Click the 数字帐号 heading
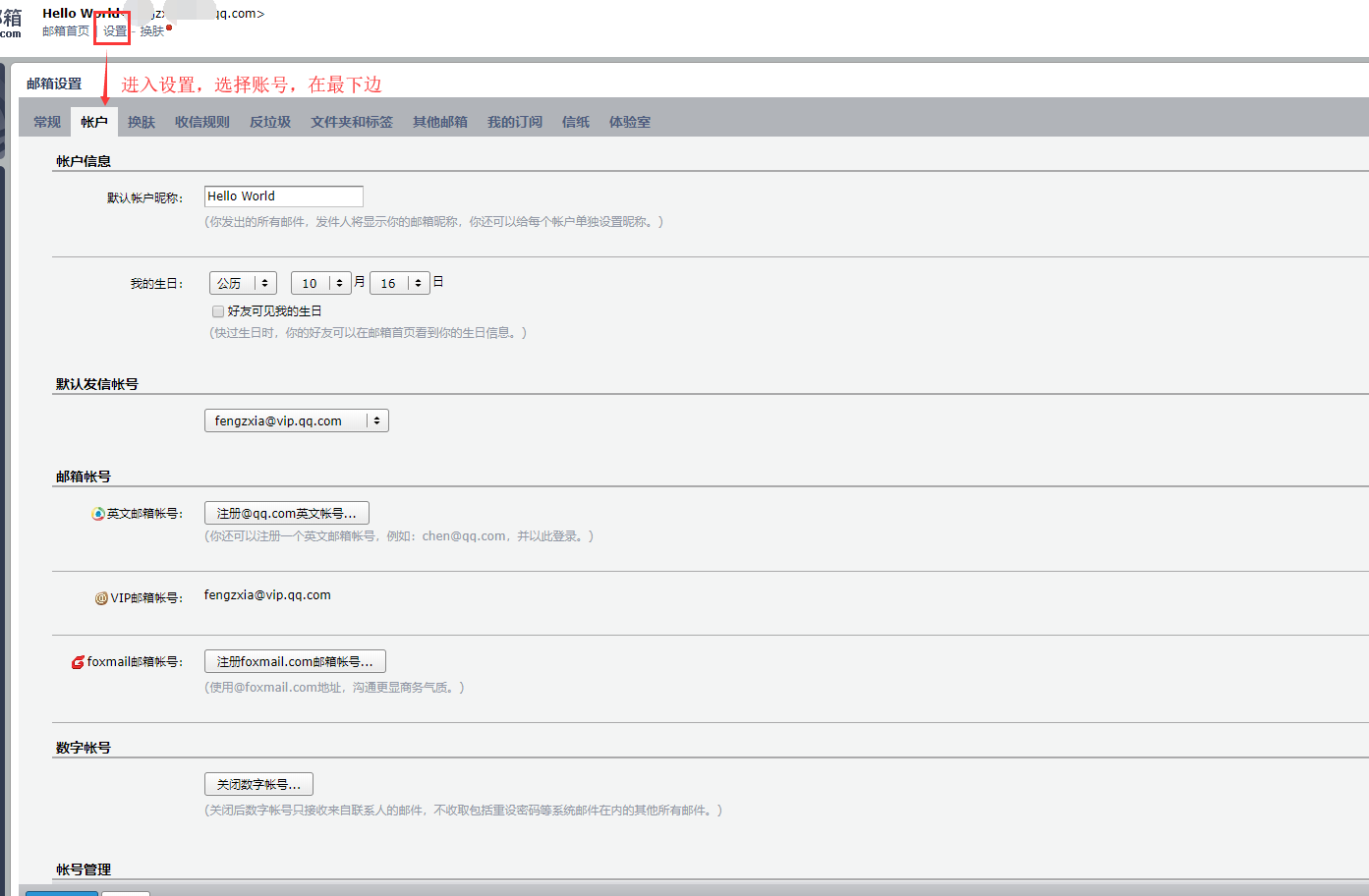Screen dimensions: 1369x896 click(84, 748)
